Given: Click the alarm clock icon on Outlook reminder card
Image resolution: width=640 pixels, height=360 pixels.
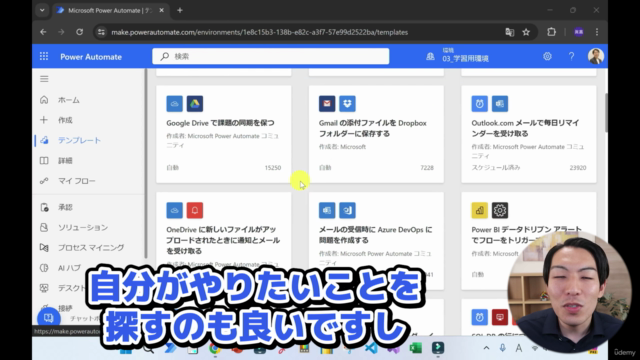Looking at the screenshot, I should pos(480,104).
